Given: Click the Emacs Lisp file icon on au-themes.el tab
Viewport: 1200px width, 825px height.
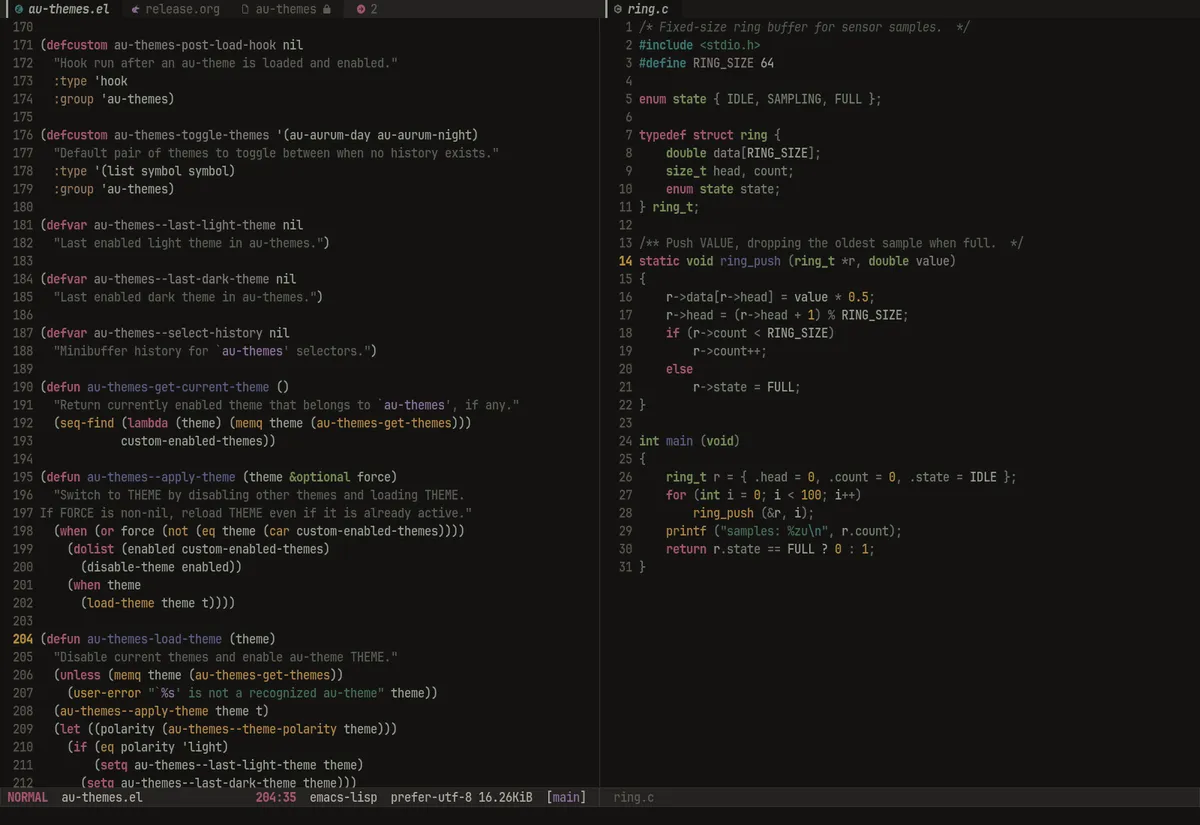Looking at the screenshot, I should coord(19,9).
